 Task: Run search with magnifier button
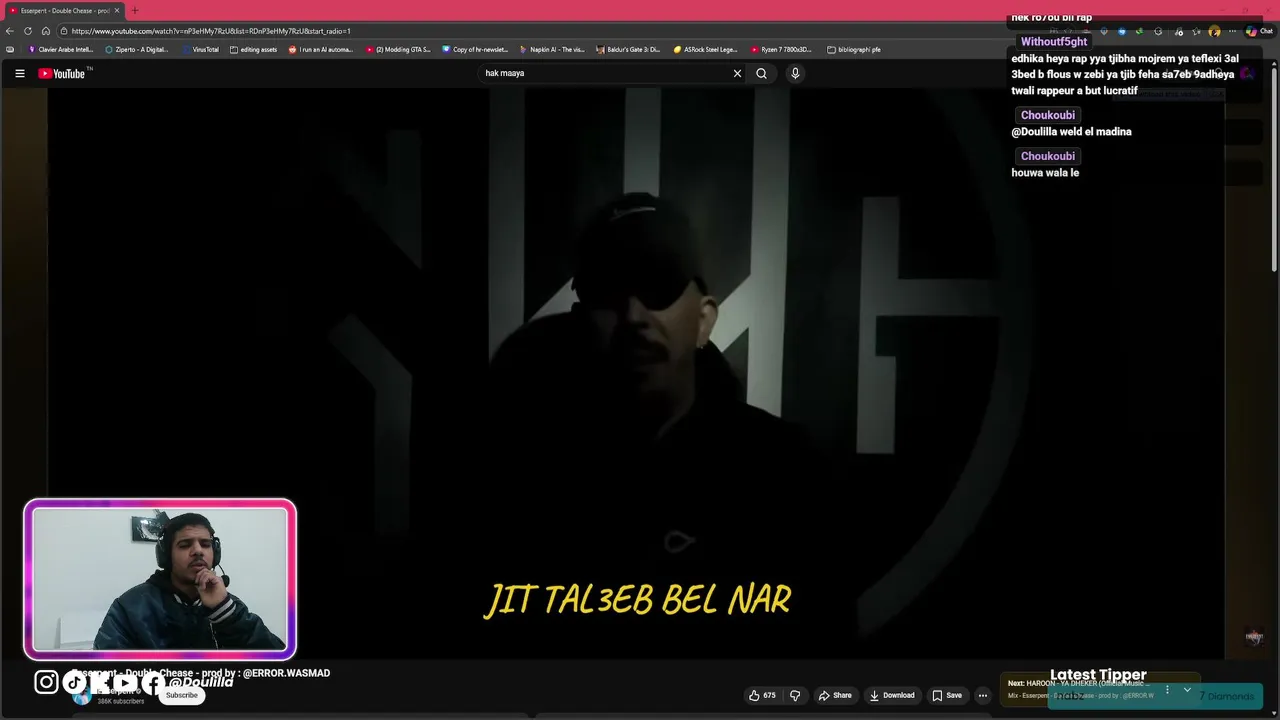pyautogui.click(x=761, y=73)
